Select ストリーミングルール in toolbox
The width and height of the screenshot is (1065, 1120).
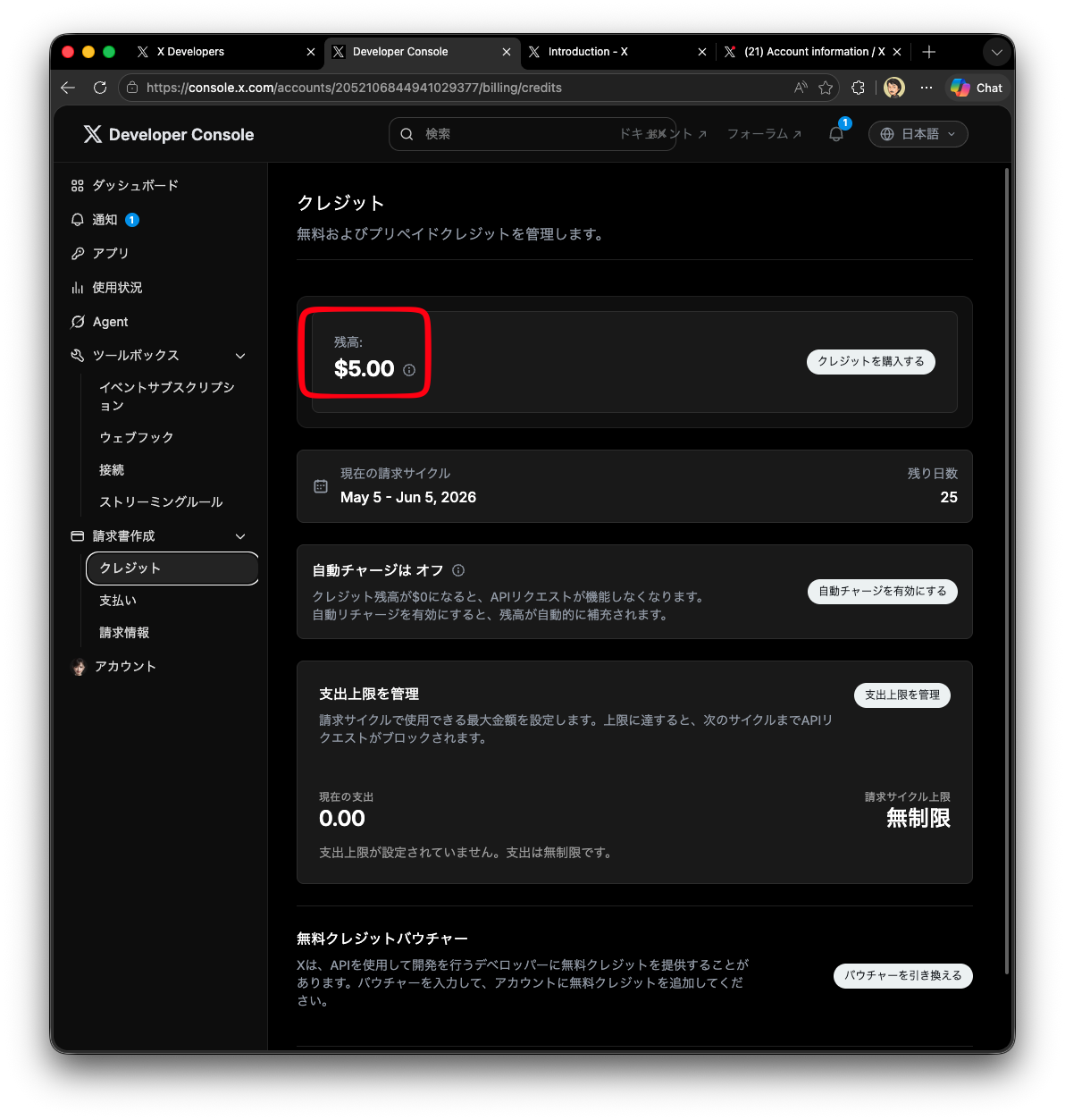[x=161, y=502]
